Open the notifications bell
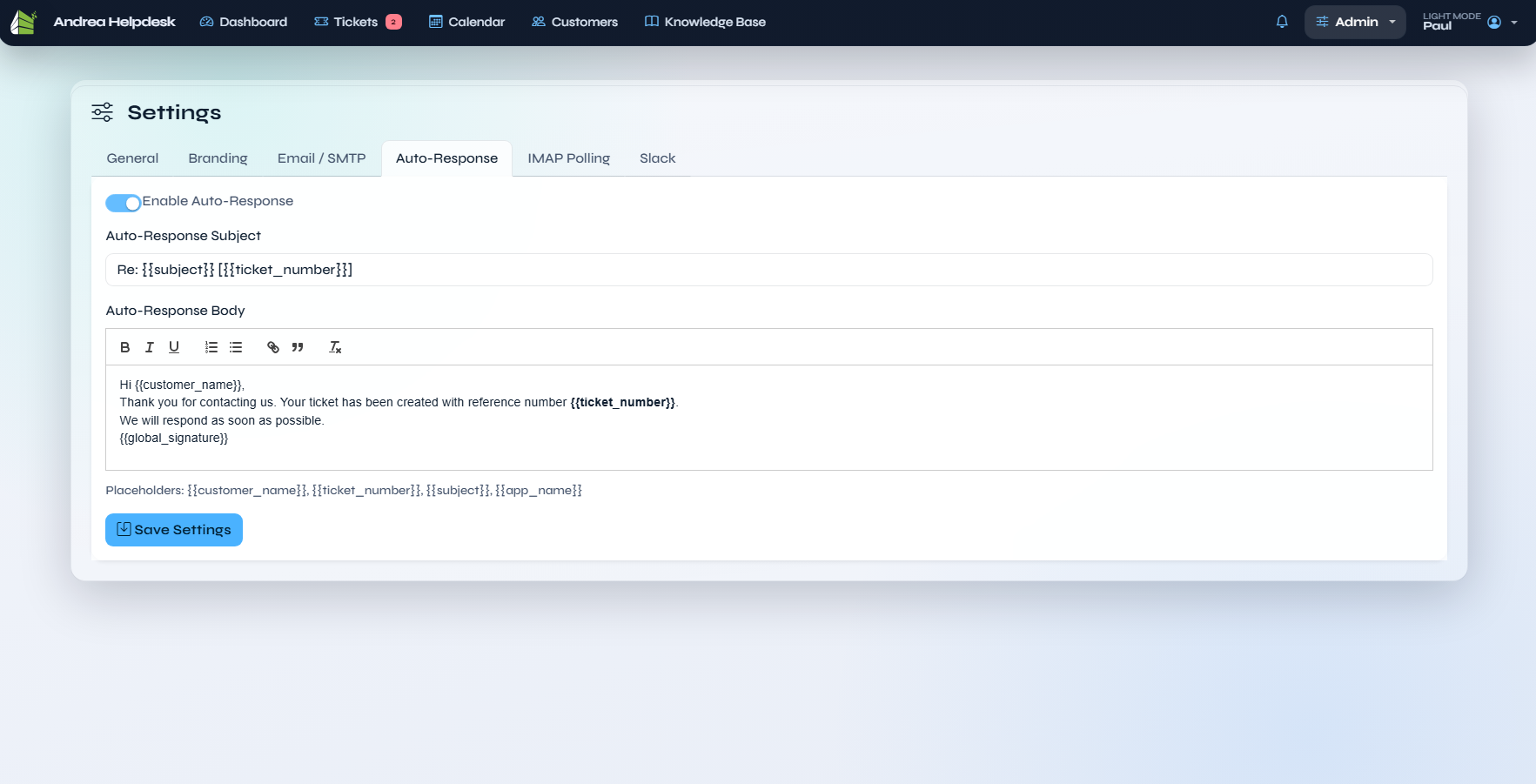The width and height of the screenshot is (1536, 784). [x=1282, y=22]
